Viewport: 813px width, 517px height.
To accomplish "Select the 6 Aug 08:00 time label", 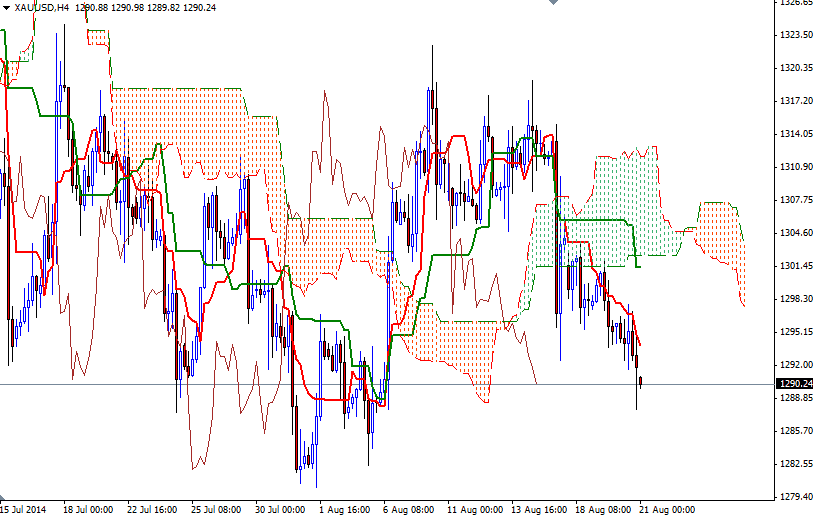I will point(409,510).
